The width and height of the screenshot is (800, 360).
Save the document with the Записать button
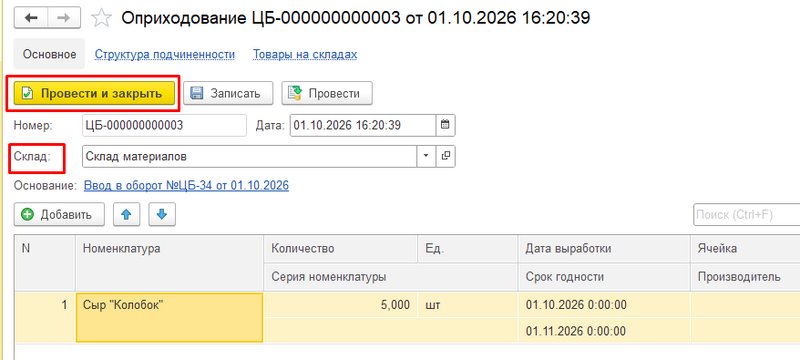[x=228, y=93]
